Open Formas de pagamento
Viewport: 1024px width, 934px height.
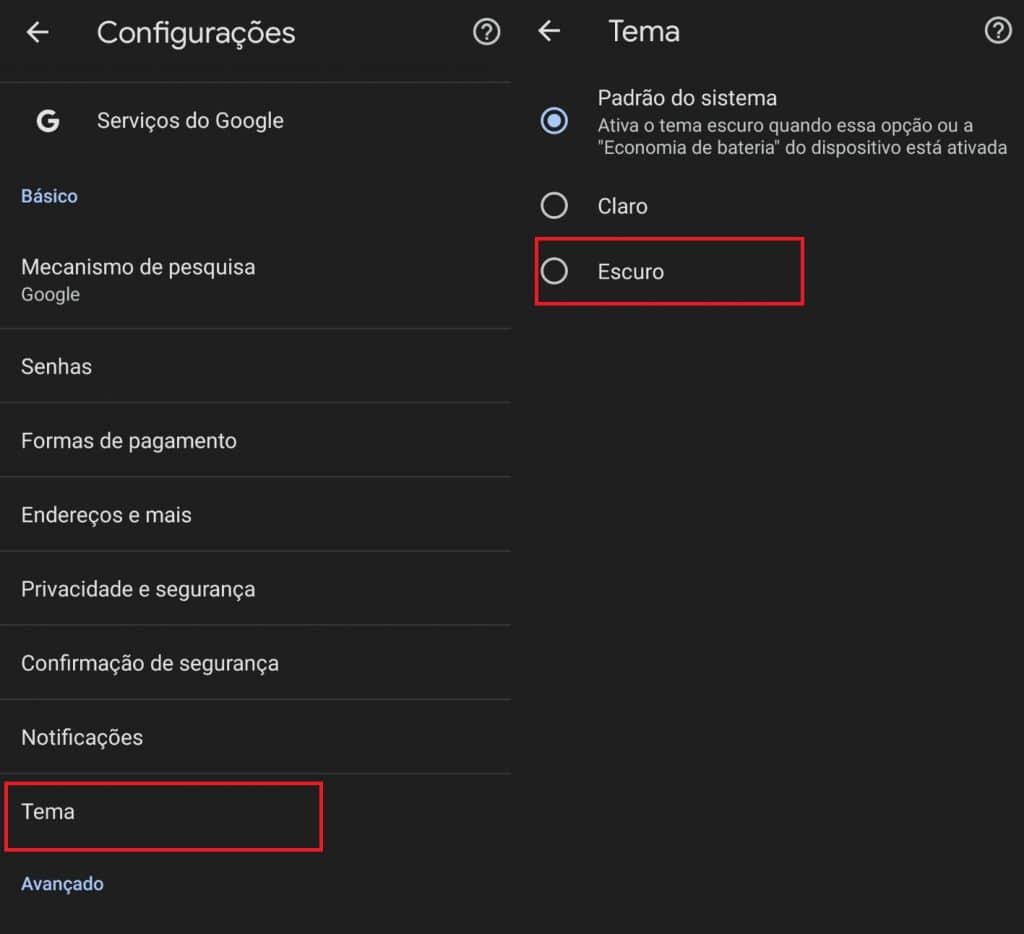(x=255, y=440)
